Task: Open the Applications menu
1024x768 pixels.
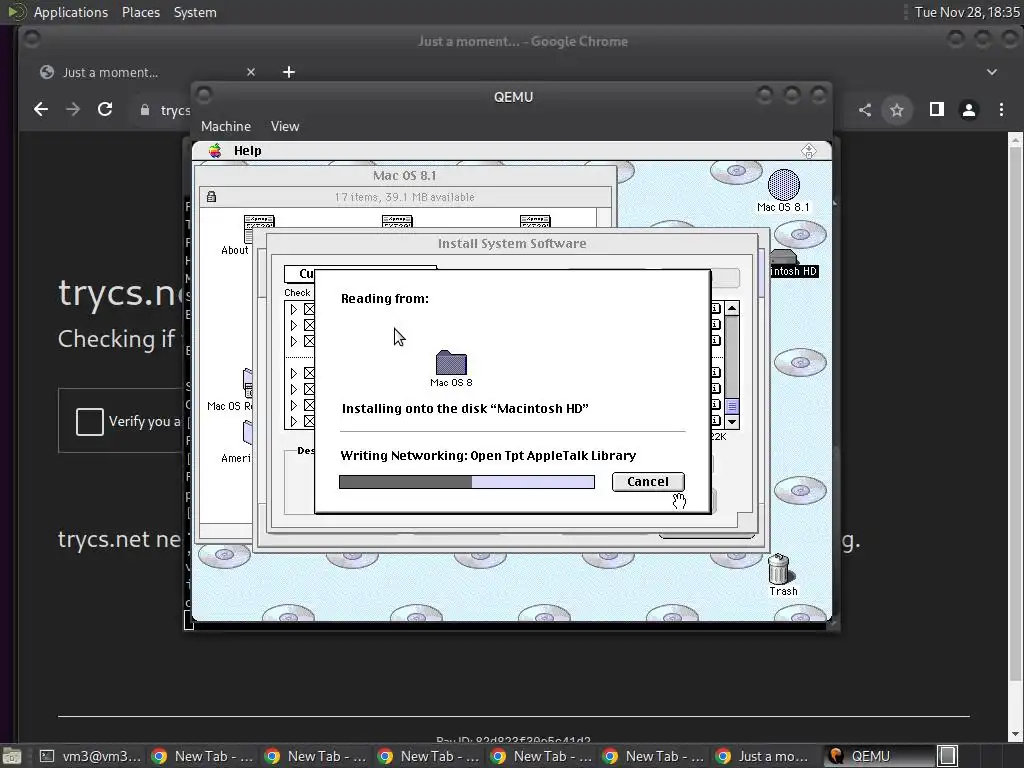Action: pyautogui.click(x=71, y=12)
